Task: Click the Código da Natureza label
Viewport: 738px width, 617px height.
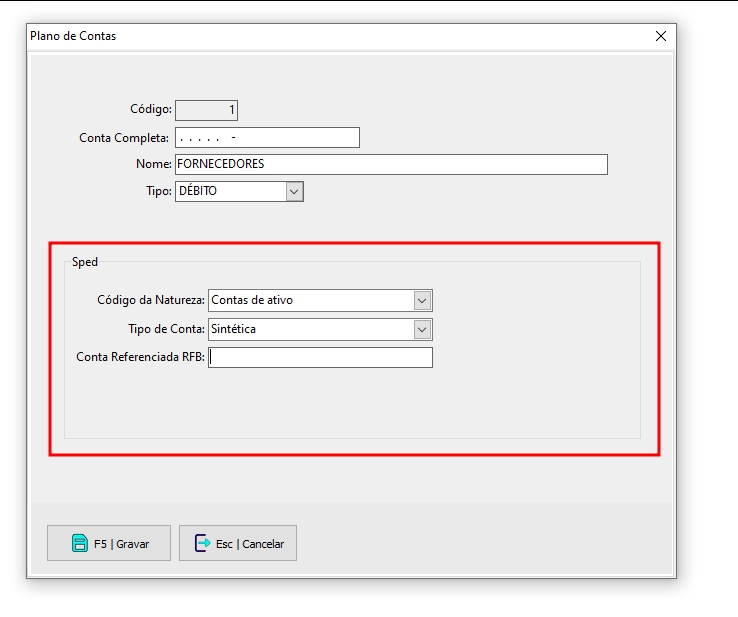Action: pos(150,300)
